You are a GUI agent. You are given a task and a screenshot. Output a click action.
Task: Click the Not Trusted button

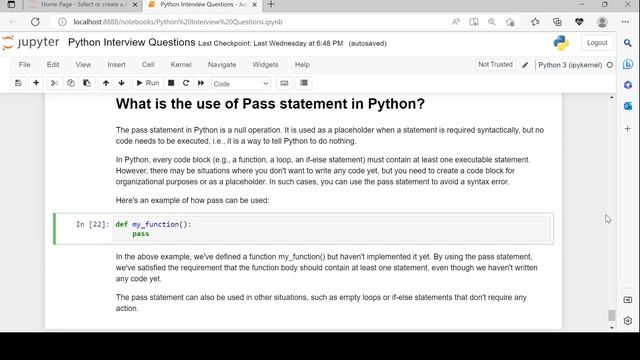[495, 64]
